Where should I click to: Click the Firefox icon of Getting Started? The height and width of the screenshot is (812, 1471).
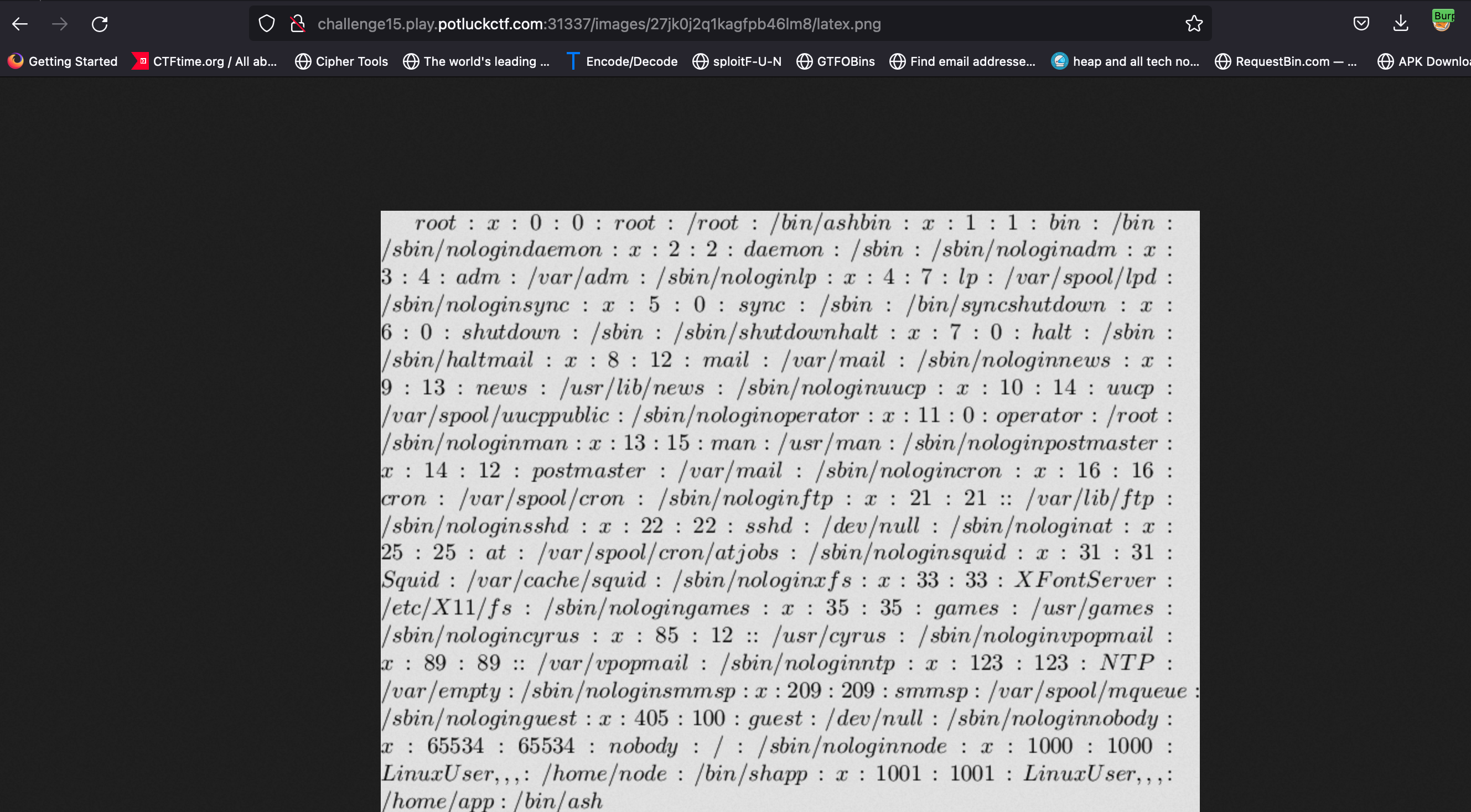coord(16,61)
